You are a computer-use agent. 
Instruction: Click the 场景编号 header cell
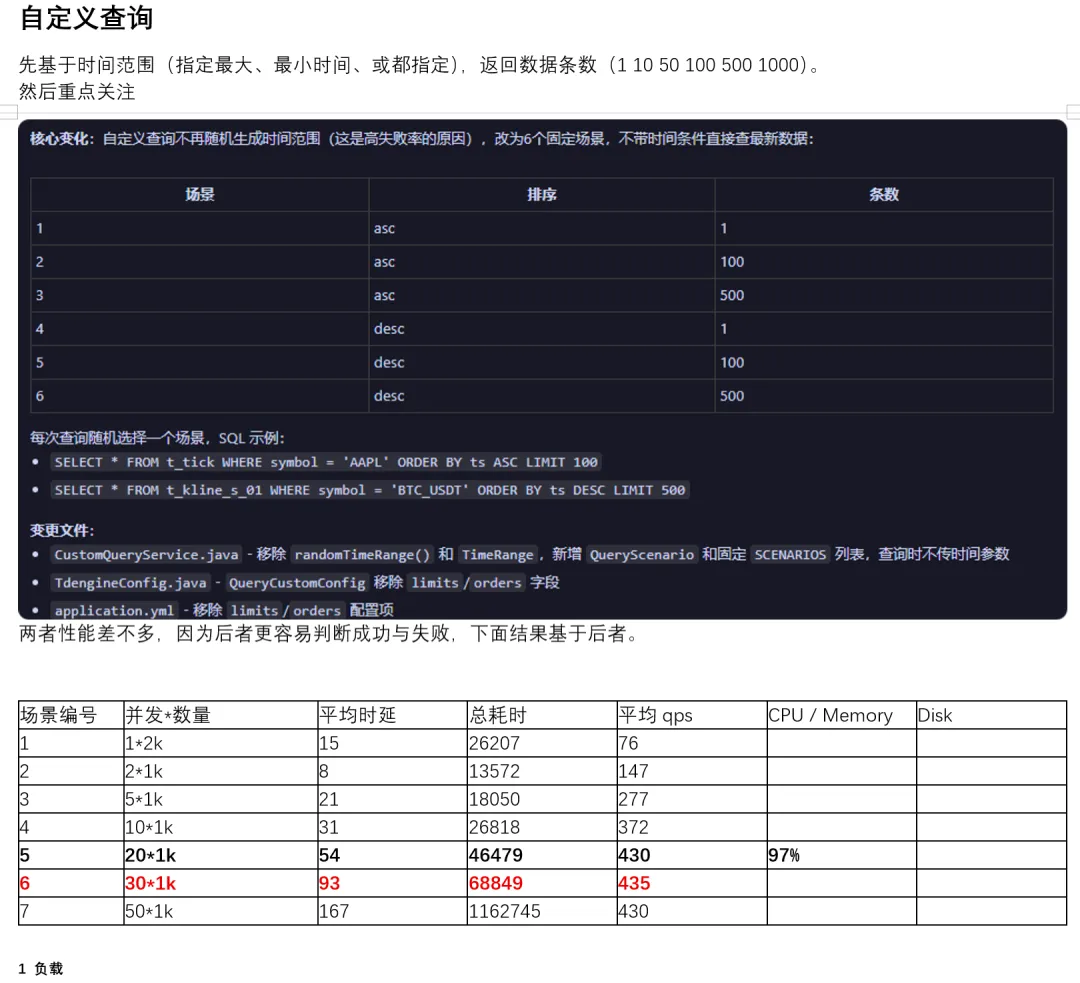point(71,715)
